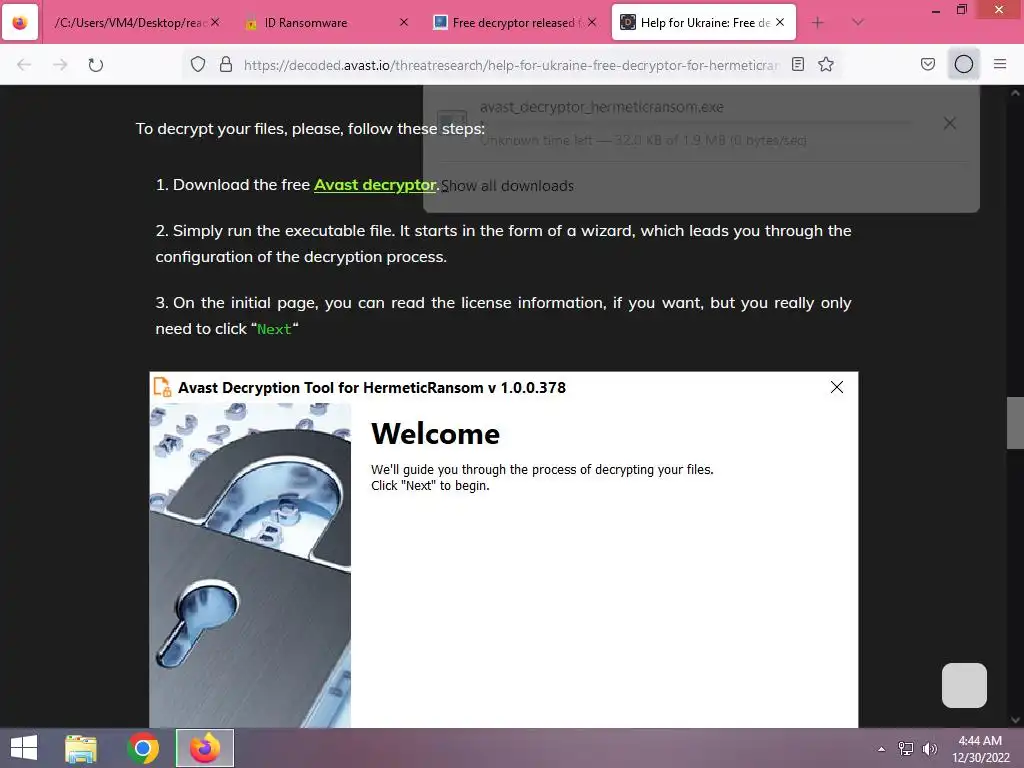This screenshot has width=1024, height=768.
Task: Expand the list all tabs dropdown
Action: pos(858,23)
